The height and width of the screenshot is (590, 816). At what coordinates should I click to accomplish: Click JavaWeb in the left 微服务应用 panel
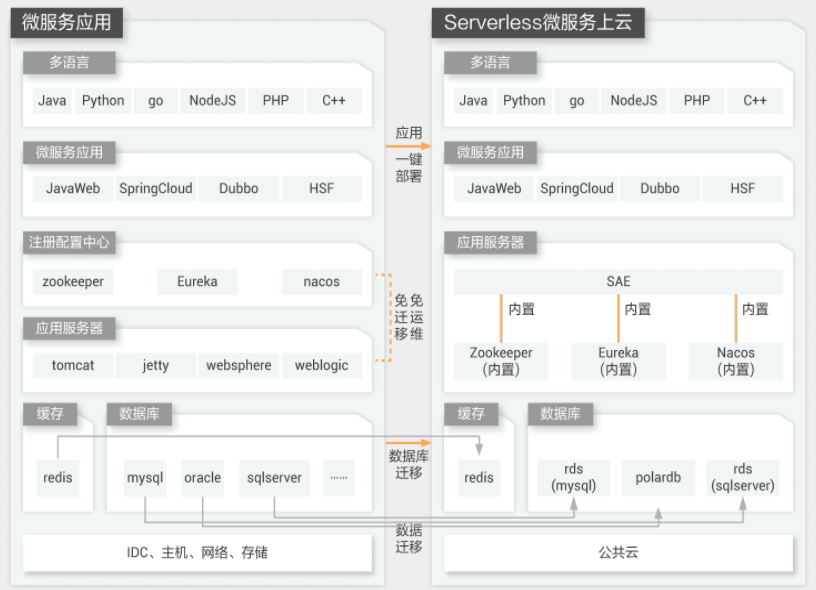73,188
